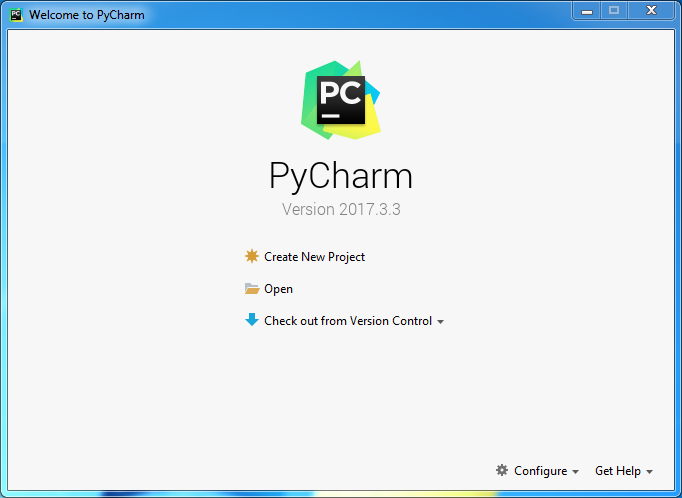The image size is (682, 498).
Task: Expand the Configure dropdown arrow
Action: (x=575, y=472)
